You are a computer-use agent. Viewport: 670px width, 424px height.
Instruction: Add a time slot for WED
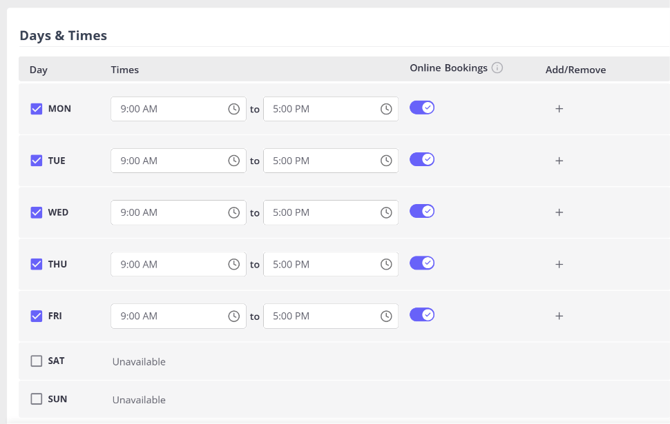pos(559,212)
